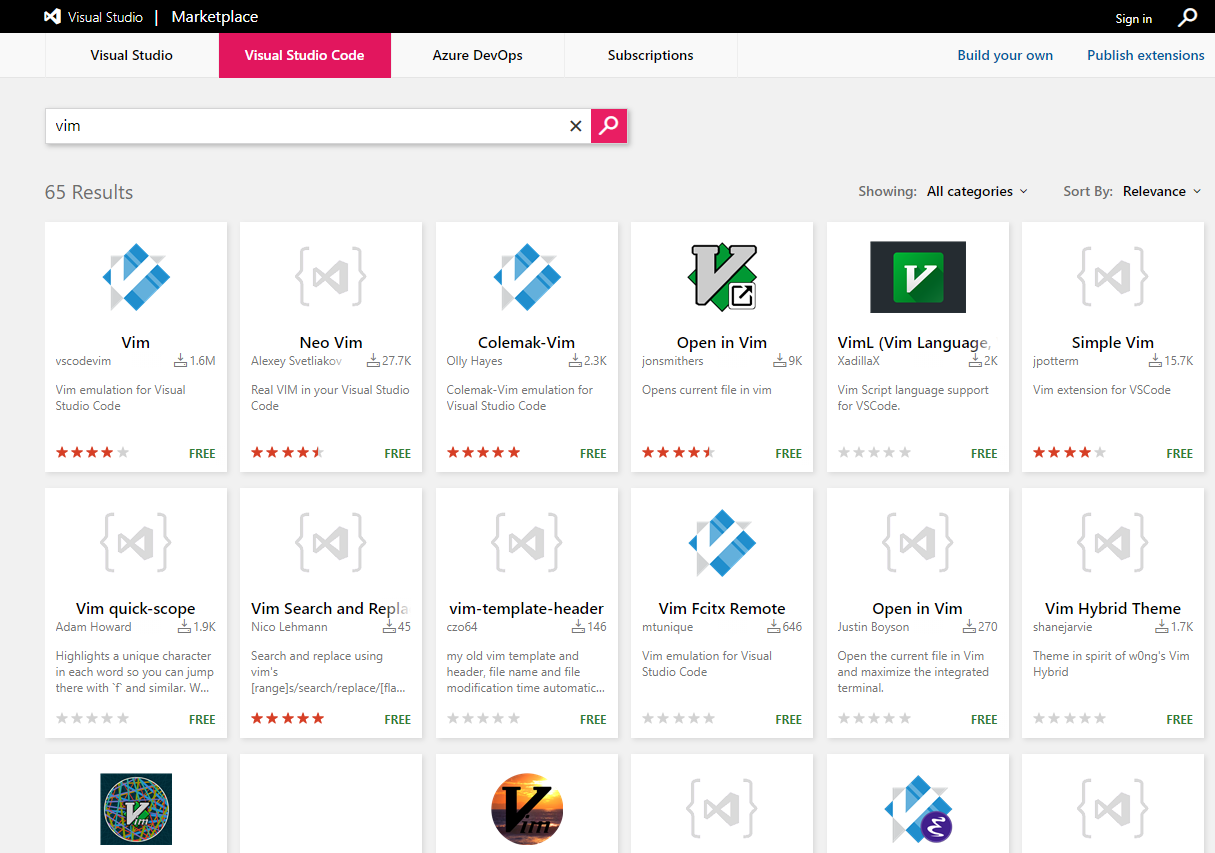Open the Build your own link
Viewport: 1215px width, 853px height.
pyautogui.click(x=1005, y=55)
